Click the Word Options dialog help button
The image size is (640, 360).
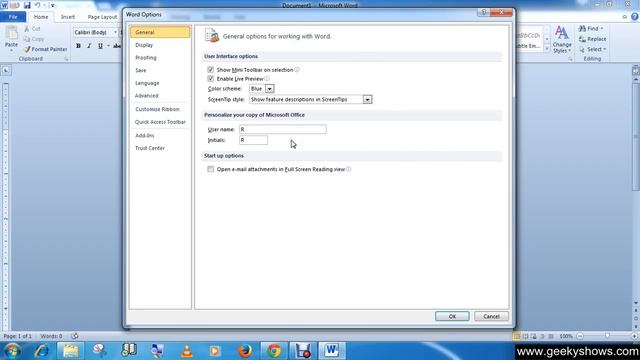pos(483,13)
